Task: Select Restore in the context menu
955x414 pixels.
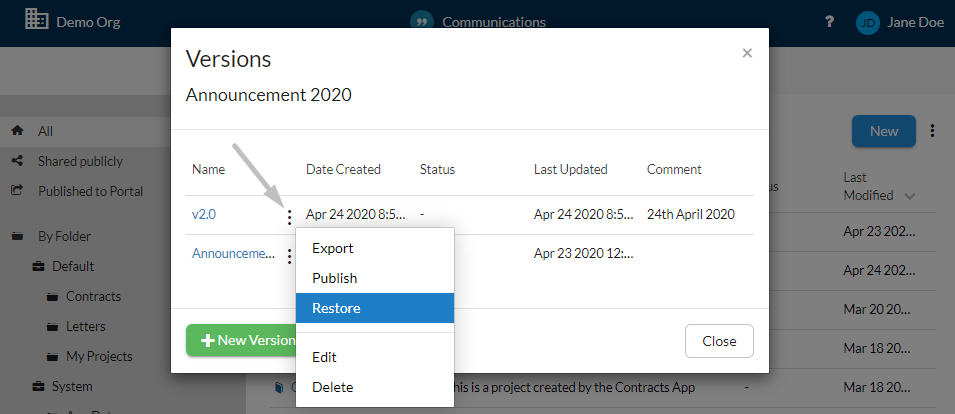Action: point(375,308)
